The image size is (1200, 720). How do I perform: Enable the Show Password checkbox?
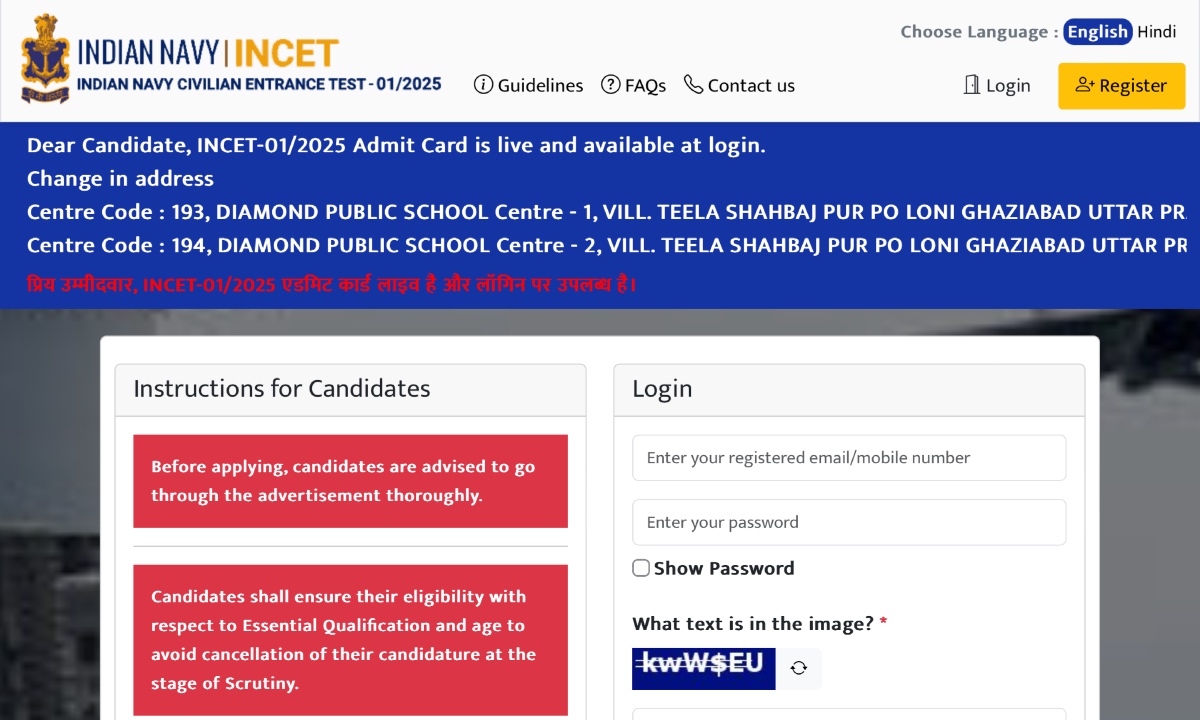click(x=641, y=568)
